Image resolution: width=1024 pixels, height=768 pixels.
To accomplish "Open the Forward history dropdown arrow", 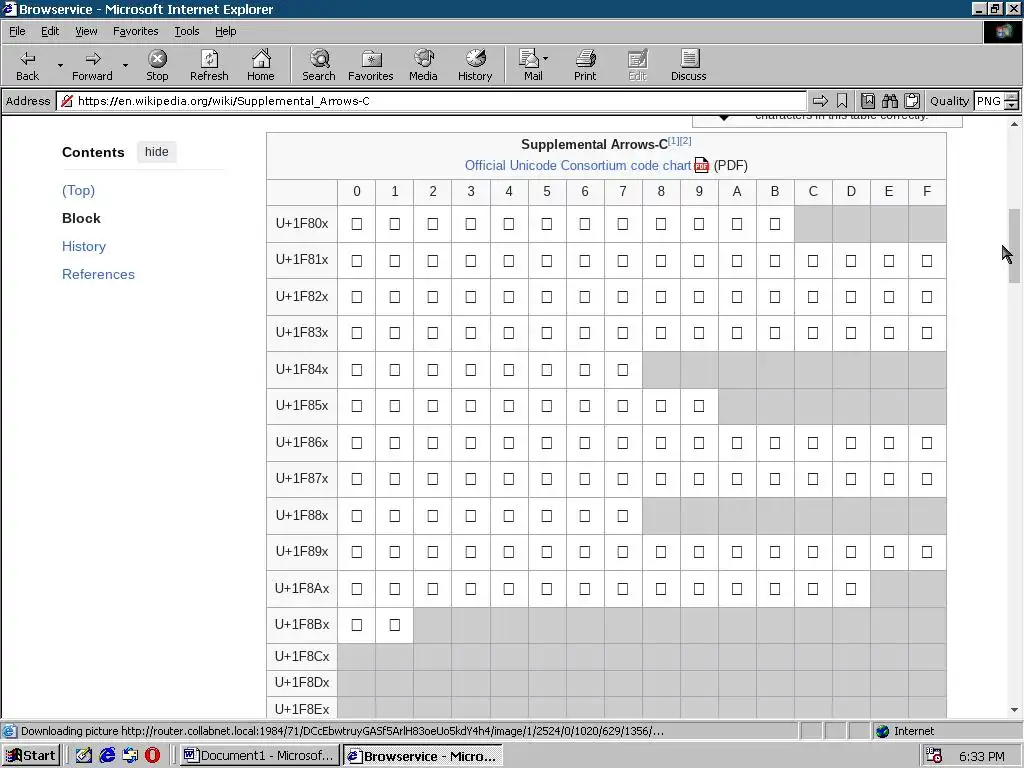I will pyautogui.click(x=125, y=65).
